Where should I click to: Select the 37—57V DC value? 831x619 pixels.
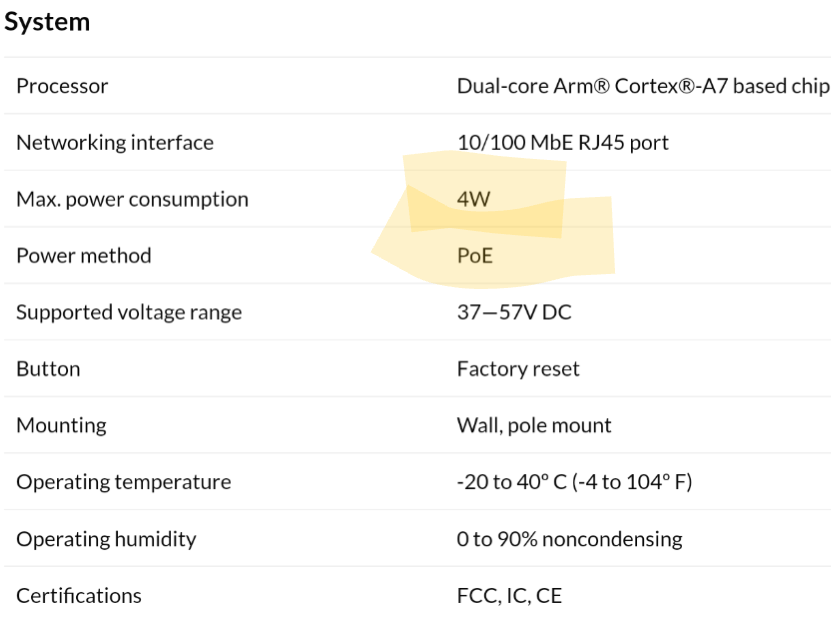tap(514, 312)
